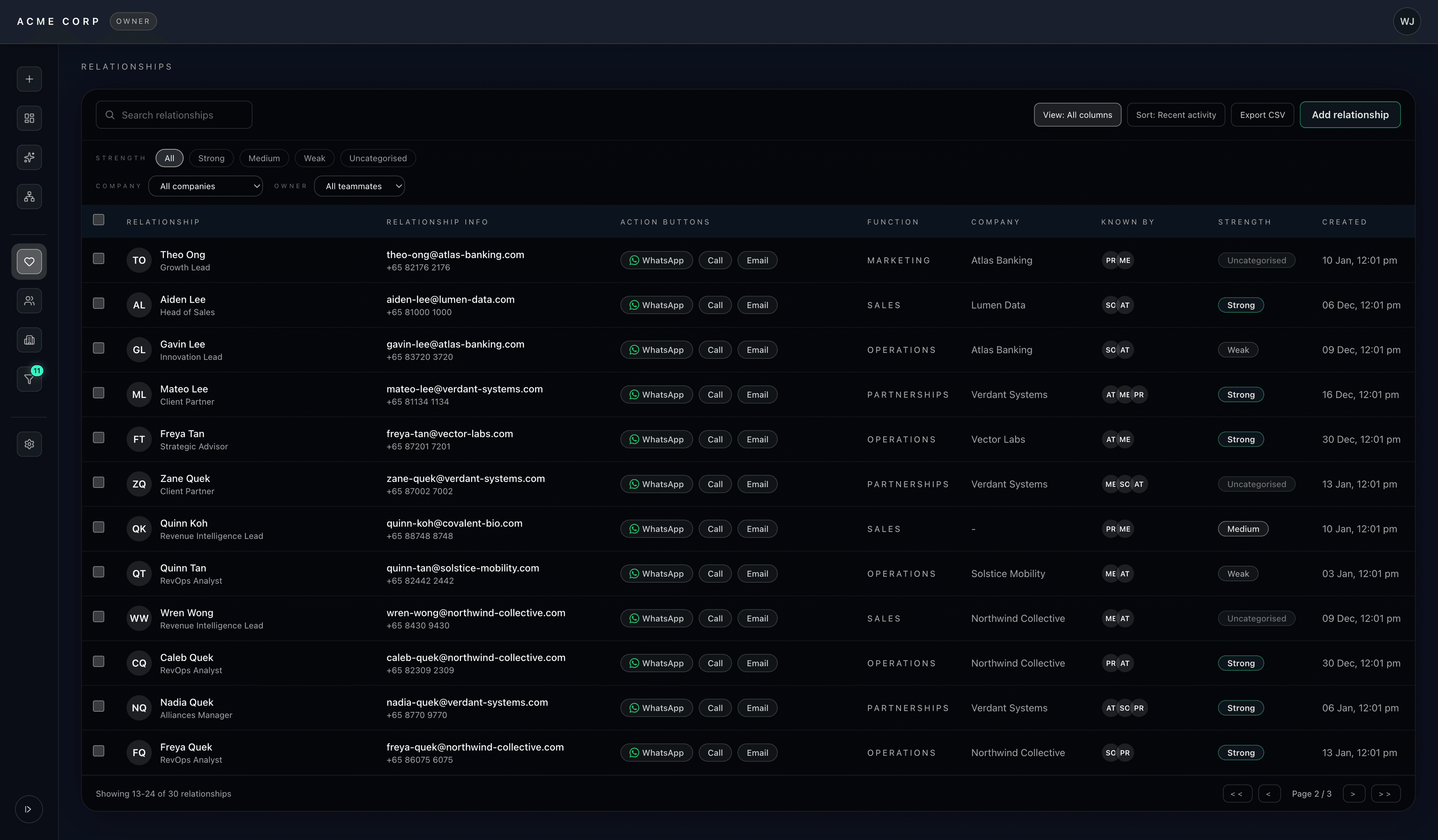Check the checkbox on Theo Ong's row
The height and width of the screenshot is (840, 1438).
98,258
